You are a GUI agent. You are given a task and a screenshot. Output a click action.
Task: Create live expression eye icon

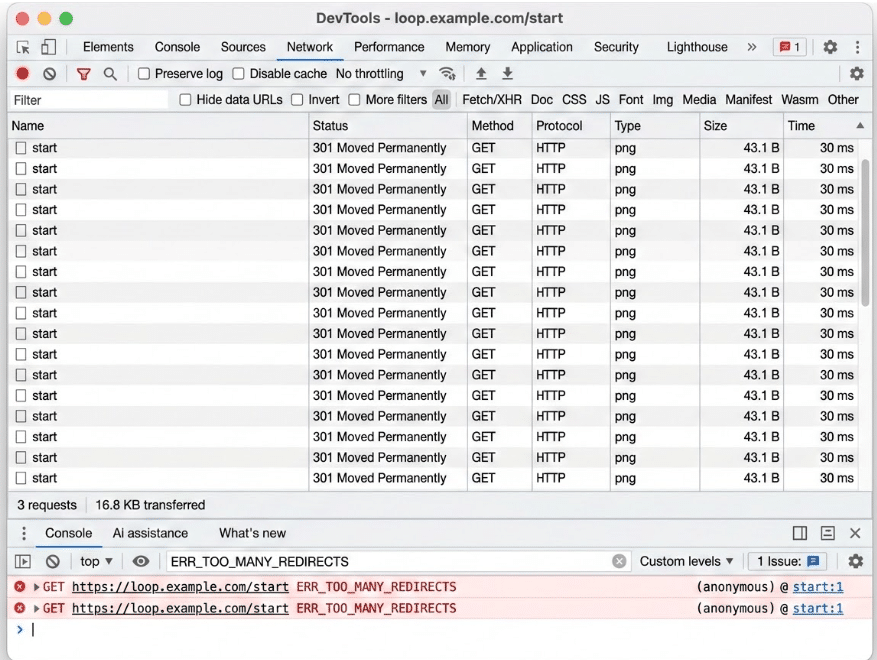coord(141,561)
